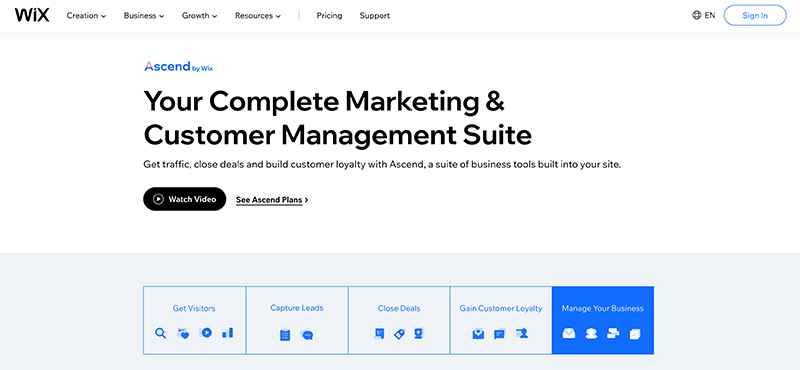This screenshot has height=370, width=800.
Task: Click the clipboard form icon in Capture Leads
Action: (285, 335)
